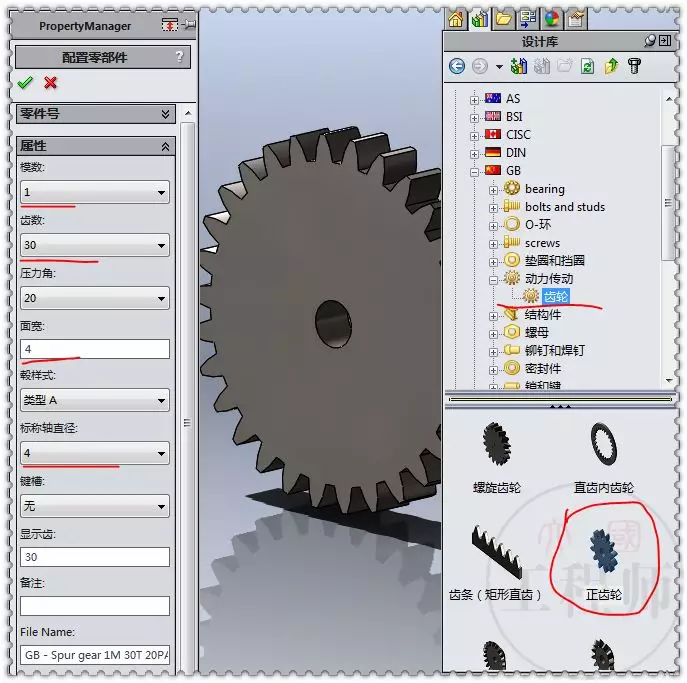Screen dimensions: 687x683
Task: Click the 正齿轮 spur gear thumbnail
Action: (604, 552)
